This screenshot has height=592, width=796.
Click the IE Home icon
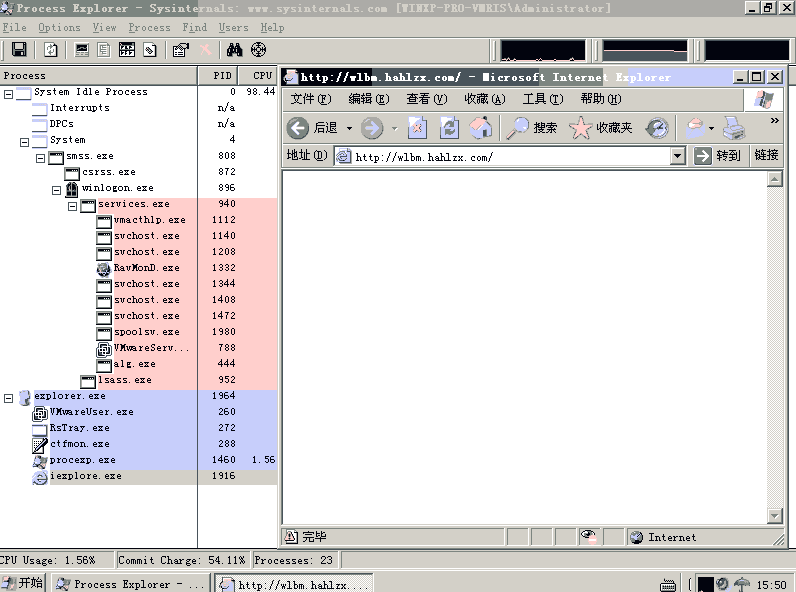point(480,128)
